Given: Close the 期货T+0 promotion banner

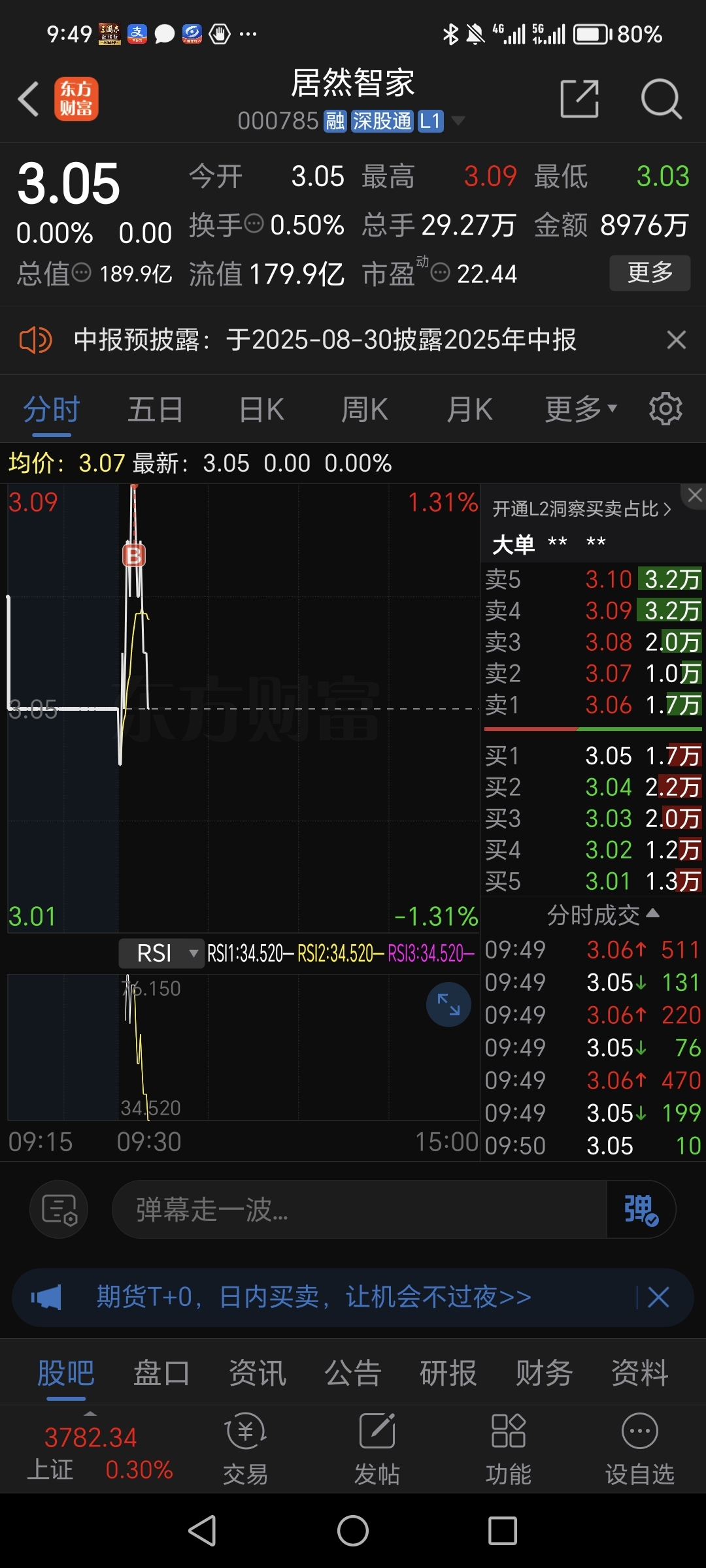Looking at the screenshot, I should 658,1297.
